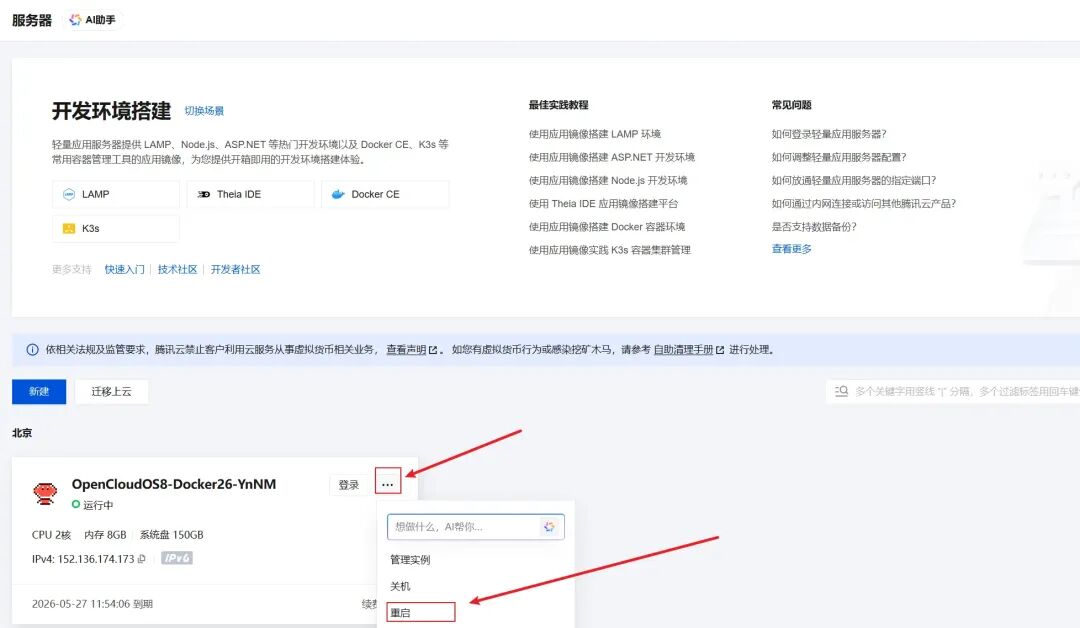This screenshot has height=628, width=1080.
Task: Select the Docker CE image card
Action: pos(385,194)
